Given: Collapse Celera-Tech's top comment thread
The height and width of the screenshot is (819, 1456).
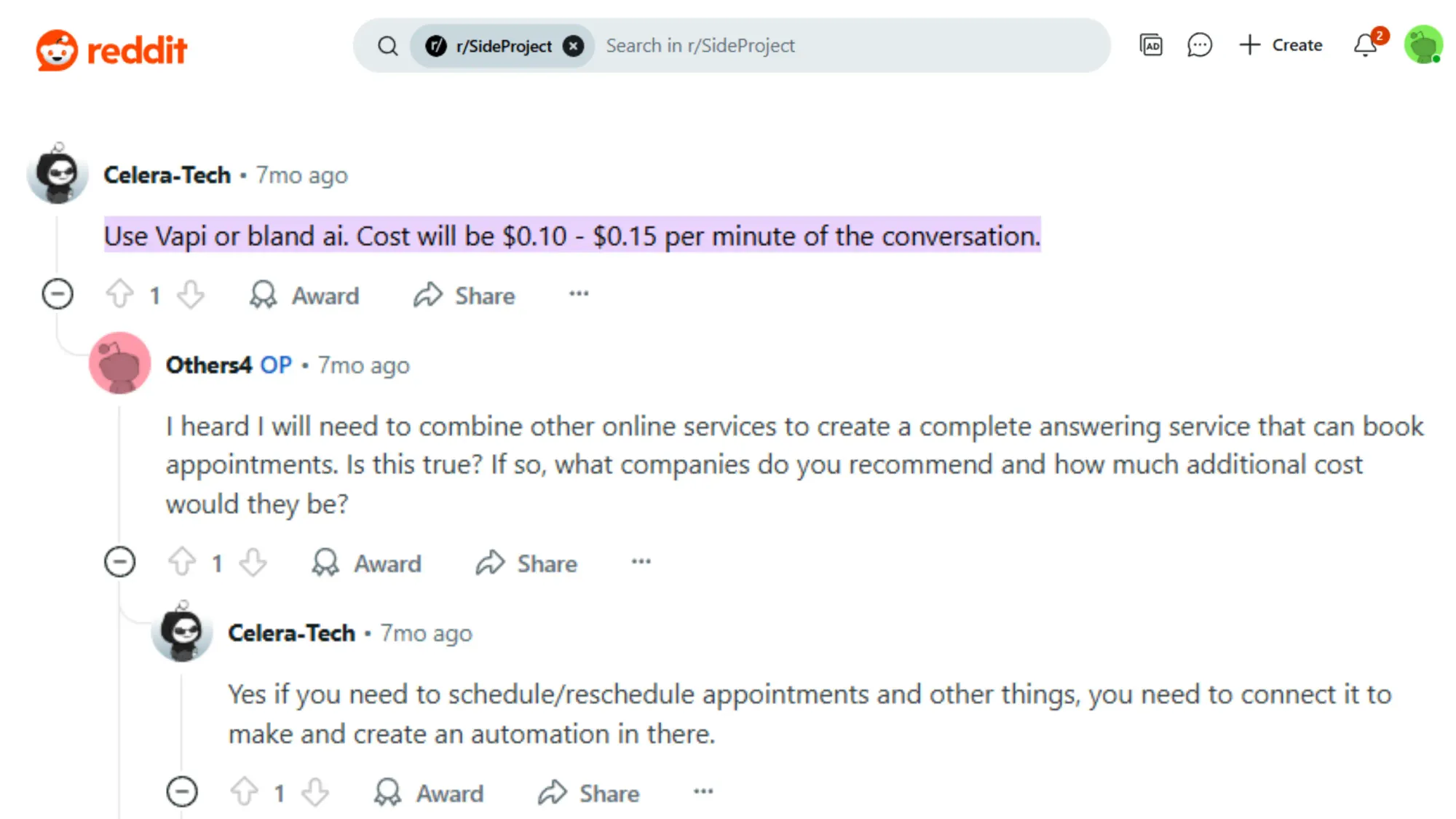Looking at the screenshot, I should click(57, 294).
